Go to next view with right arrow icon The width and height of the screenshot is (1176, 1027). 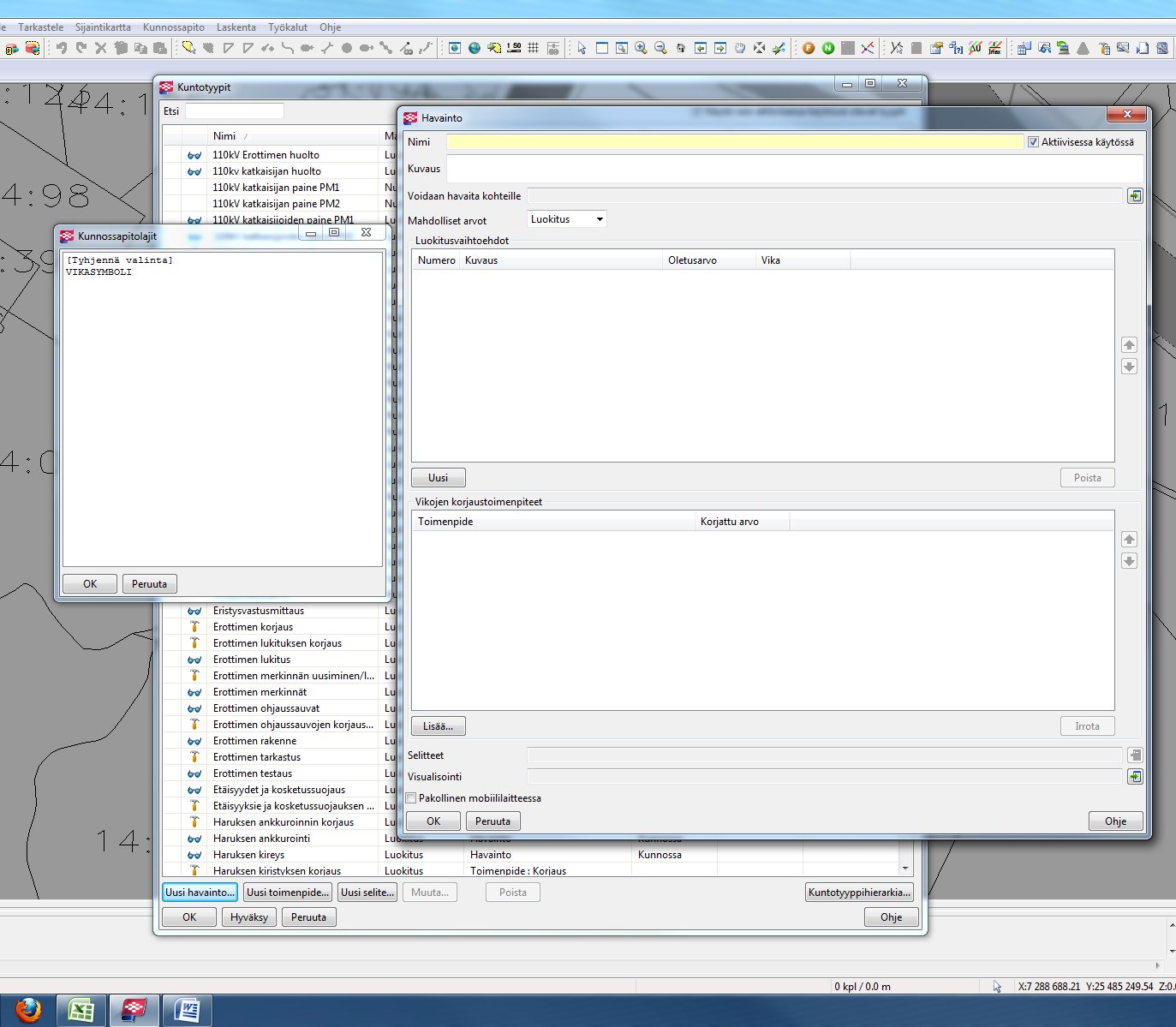720,48
